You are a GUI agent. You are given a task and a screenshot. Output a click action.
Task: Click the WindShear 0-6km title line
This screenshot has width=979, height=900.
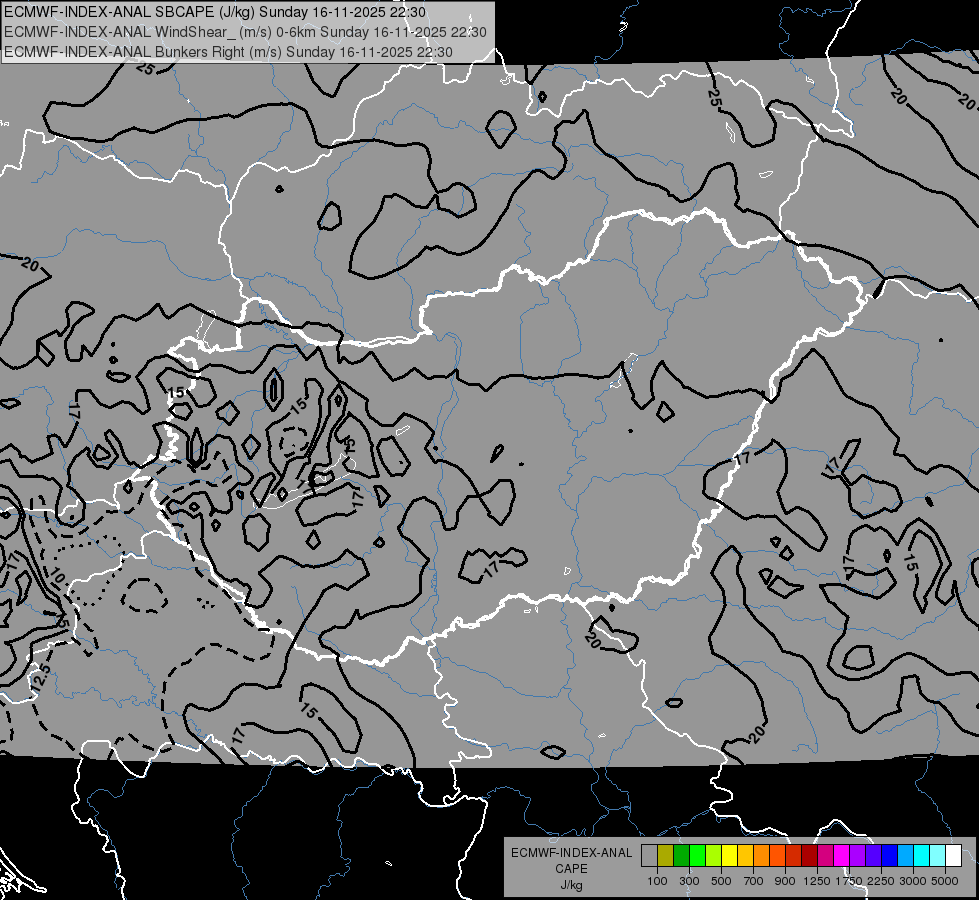tap(245, 32)
